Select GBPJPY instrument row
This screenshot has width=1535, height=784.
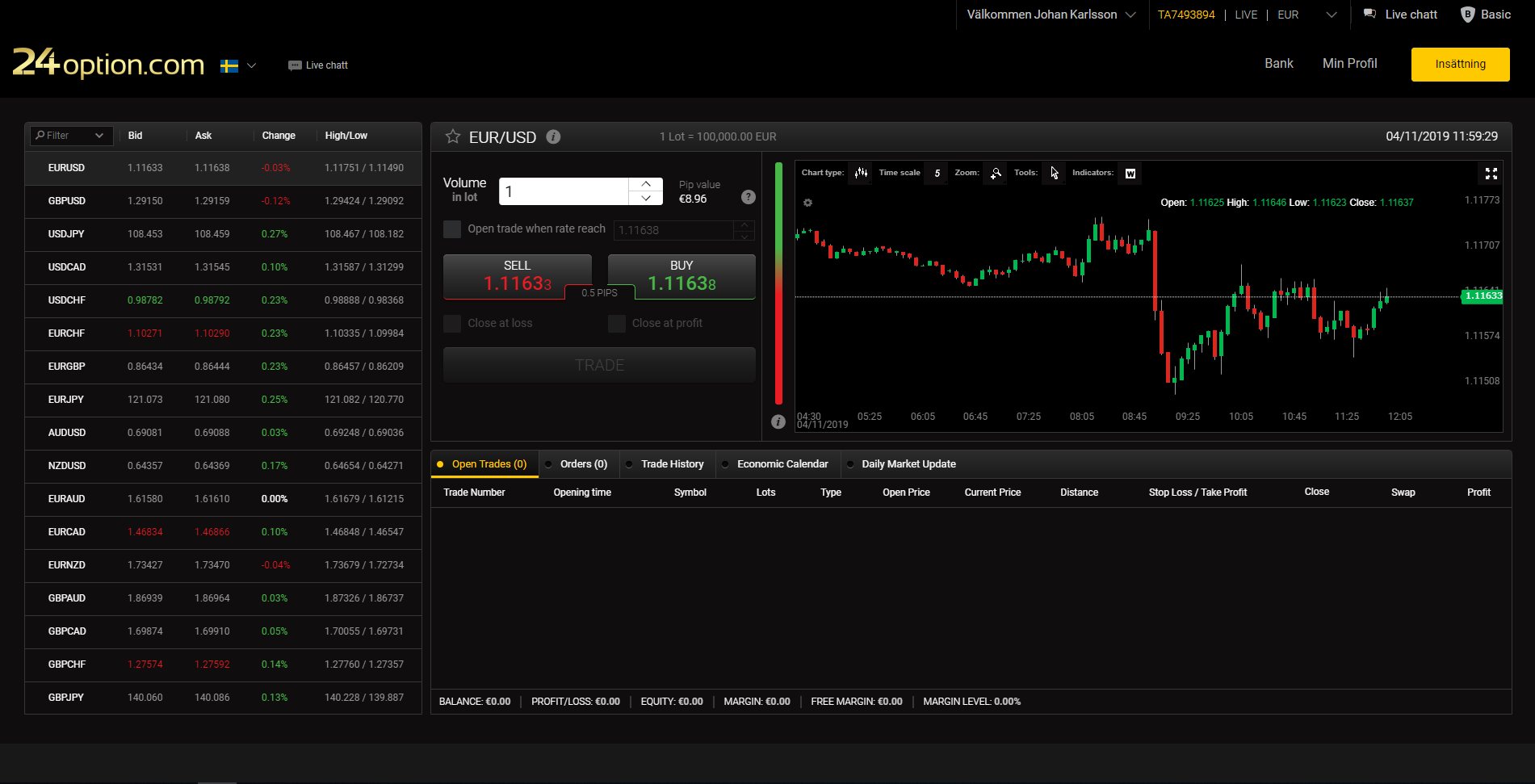(223, 698)
